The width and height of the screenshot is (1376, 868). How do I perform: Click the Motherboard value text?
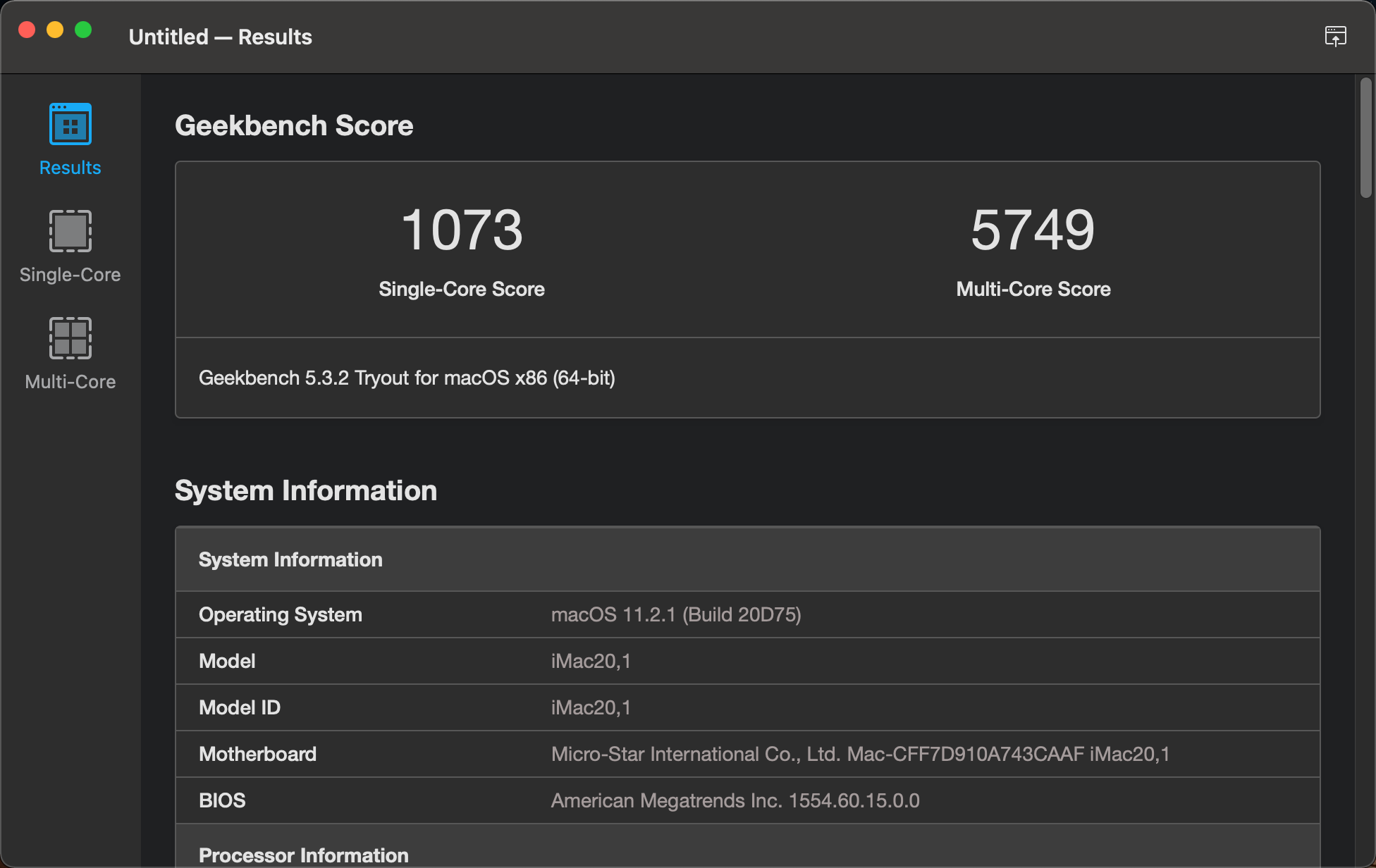(x=860, y=755)
